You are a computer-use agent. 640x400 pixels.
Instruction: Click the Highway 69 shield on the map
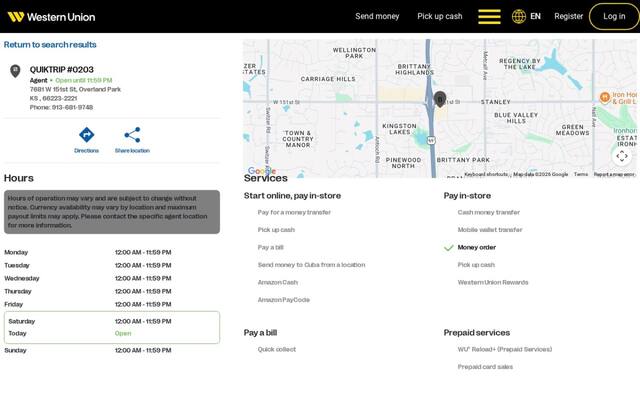(431, 140)
